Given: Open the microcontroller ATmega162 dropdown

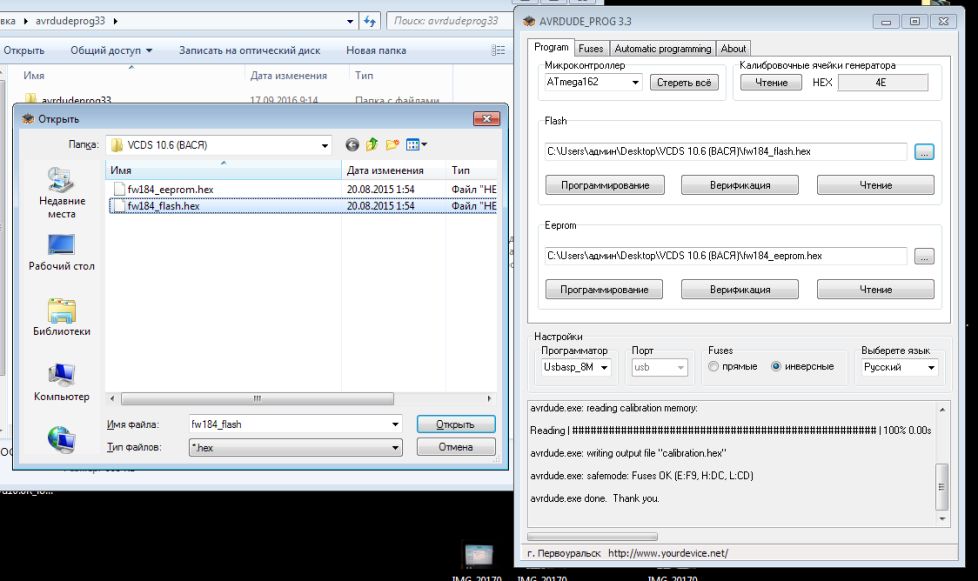Looking at the screenshot, I should coord(635,82).
